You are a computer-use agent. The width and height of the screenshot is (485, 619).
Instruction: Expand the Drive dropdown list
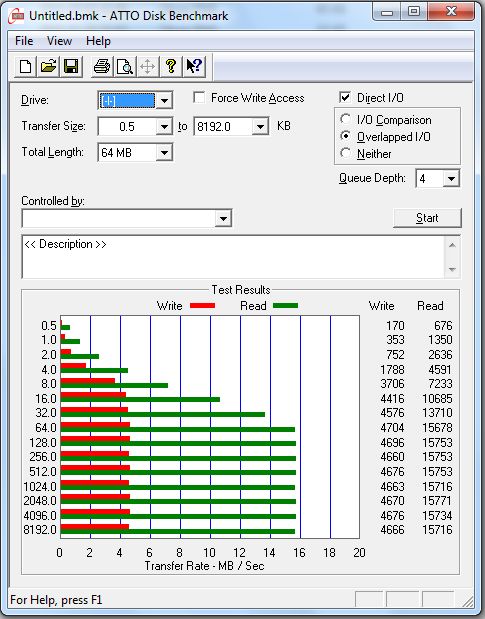[x=164, y=101]
